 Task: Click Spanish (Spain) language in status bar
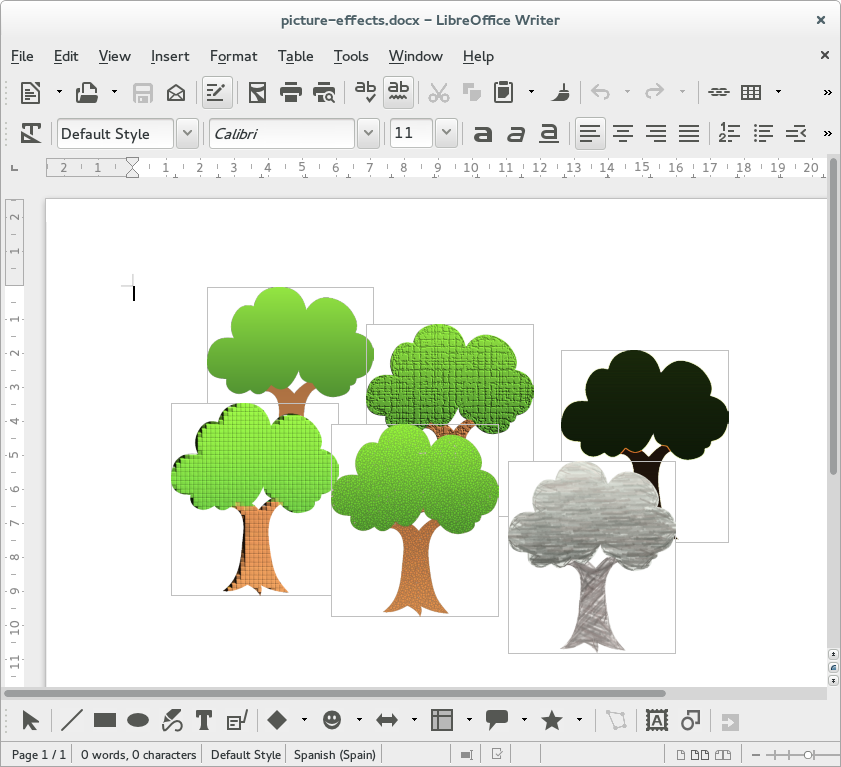point(334,755)
